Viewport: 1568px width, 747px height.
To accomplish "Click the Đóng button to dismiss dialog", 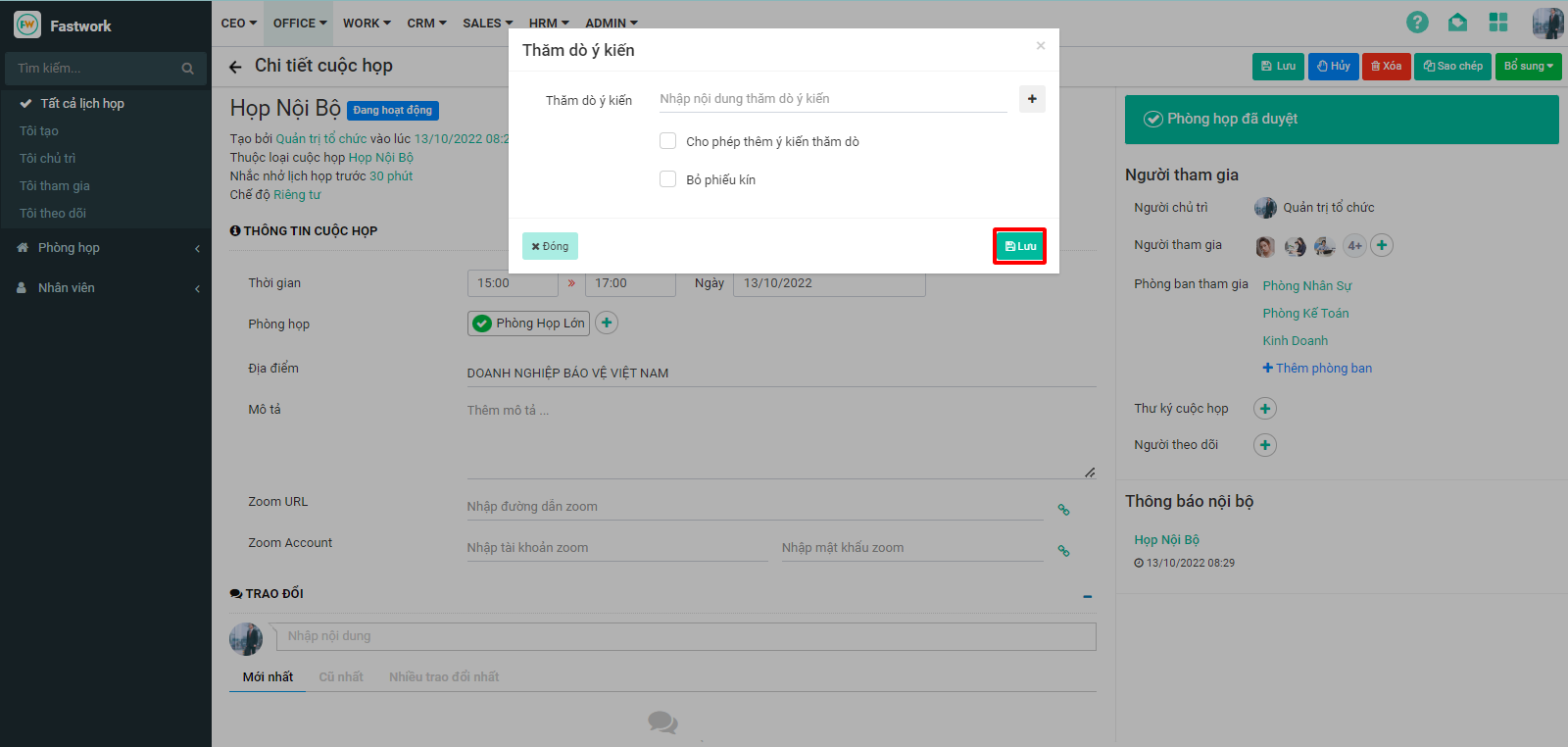I will (x=550, y=246).
